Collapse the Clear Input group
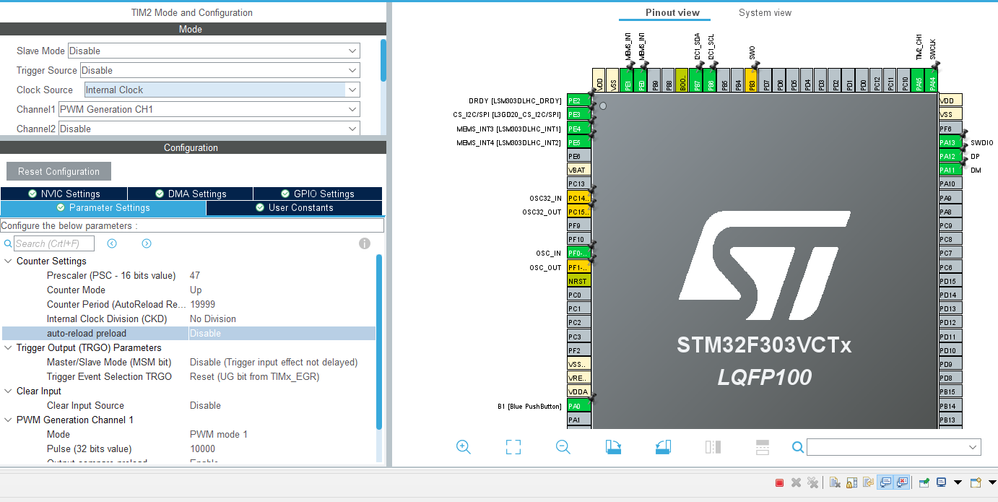The width and height of the screenshot is (998, 502). click(x=8, y=391)
